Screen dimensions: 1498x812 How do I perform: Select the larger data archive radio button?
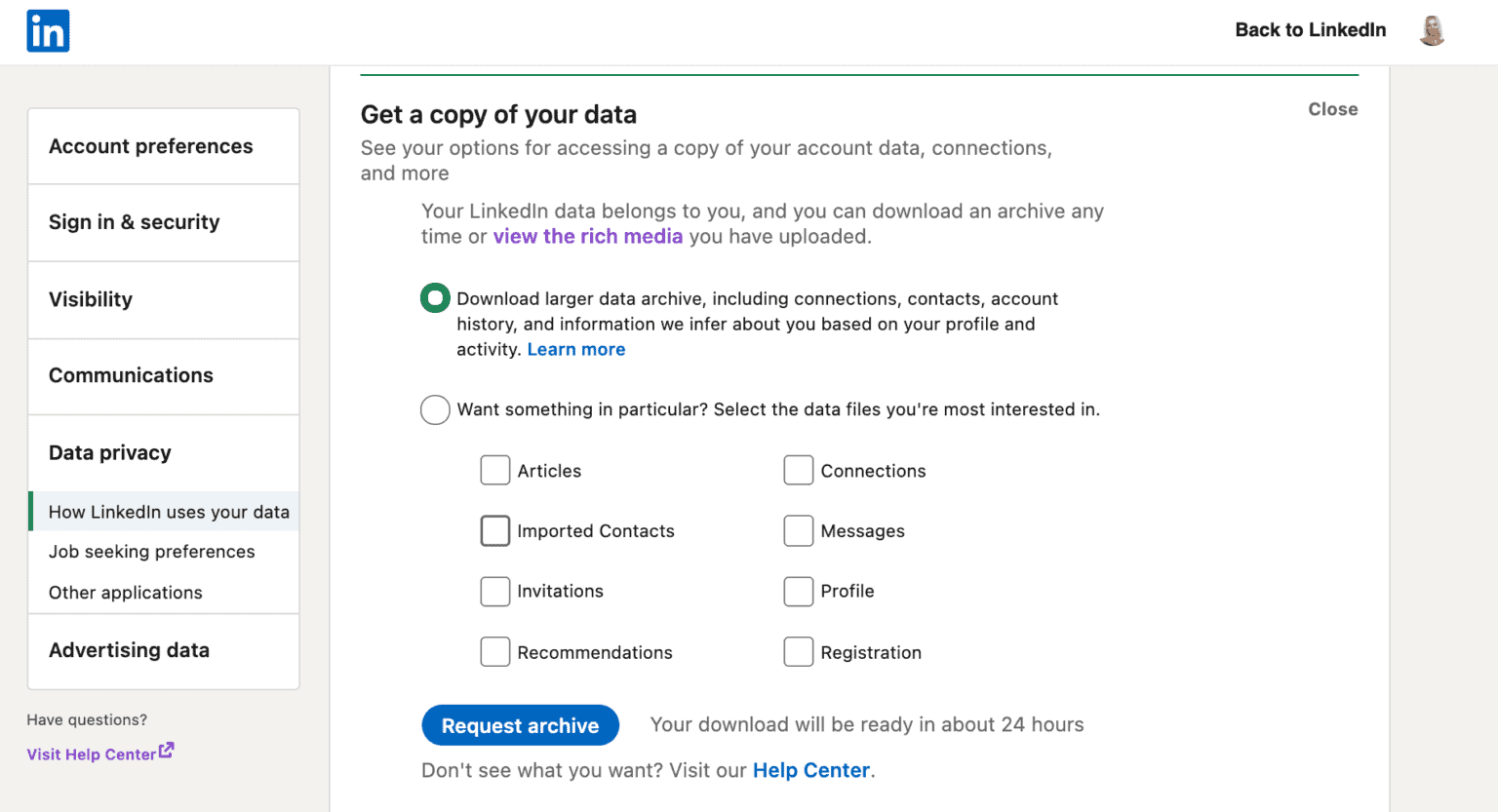435,297
